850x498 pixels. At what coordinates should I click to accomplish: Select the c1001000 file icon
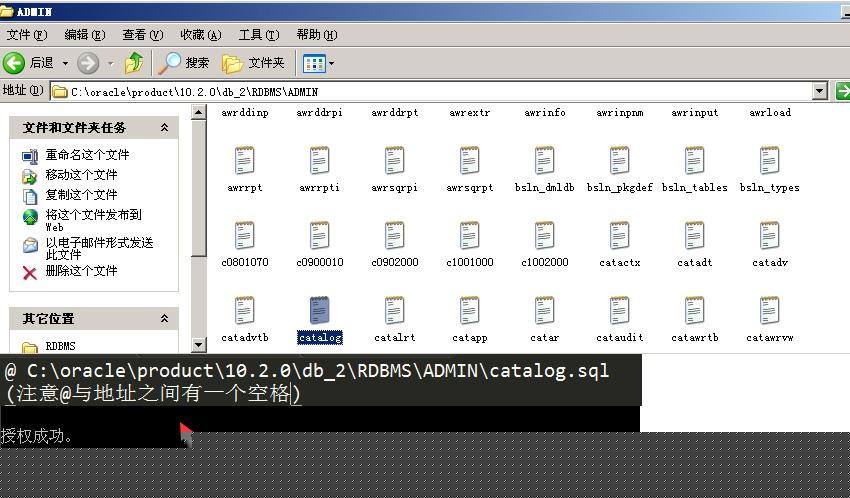[469, 236]
